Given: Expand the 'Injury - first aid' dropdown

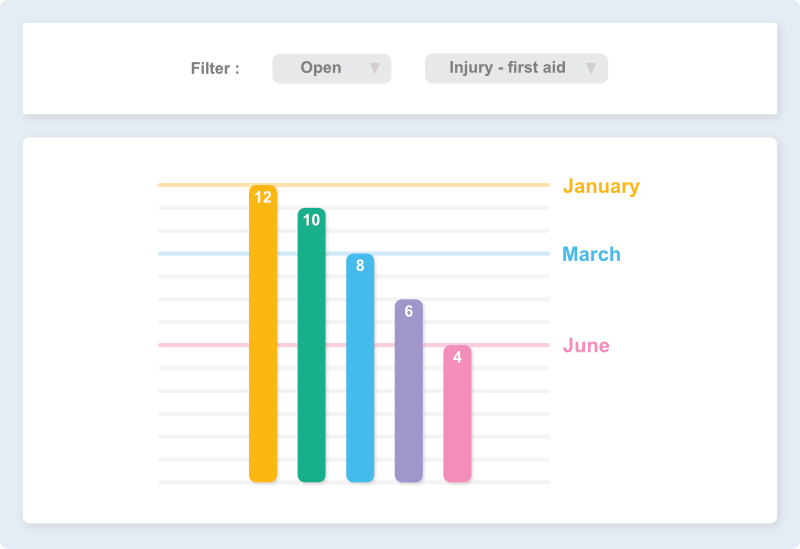Looking at the screenshot, I should [x=515, y=68].
